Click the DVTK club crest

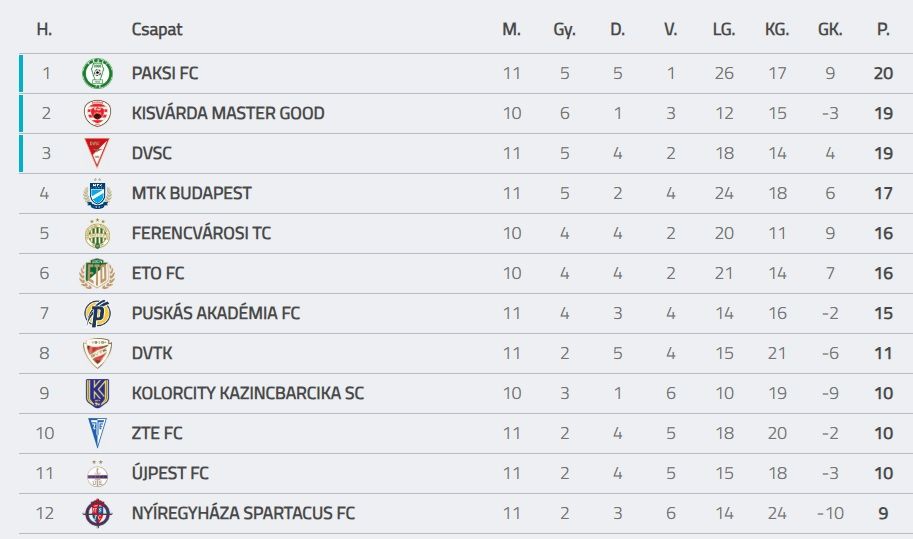click(97, 353)
